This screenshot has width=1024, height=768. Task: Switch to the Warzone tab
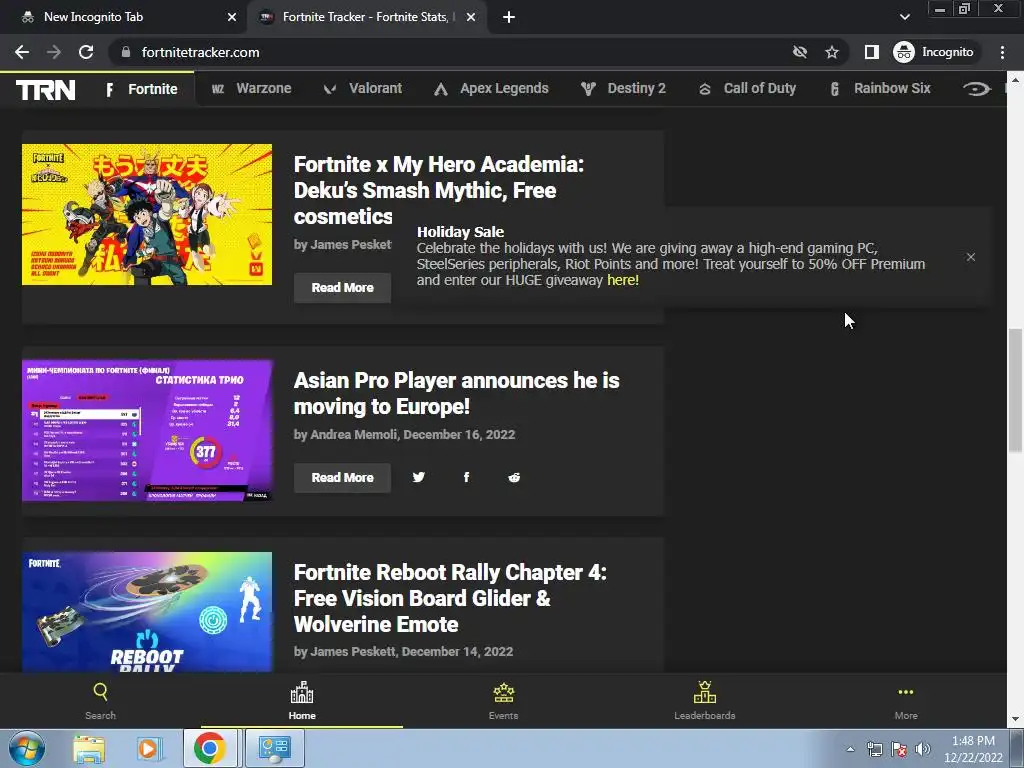click(251, 89)
